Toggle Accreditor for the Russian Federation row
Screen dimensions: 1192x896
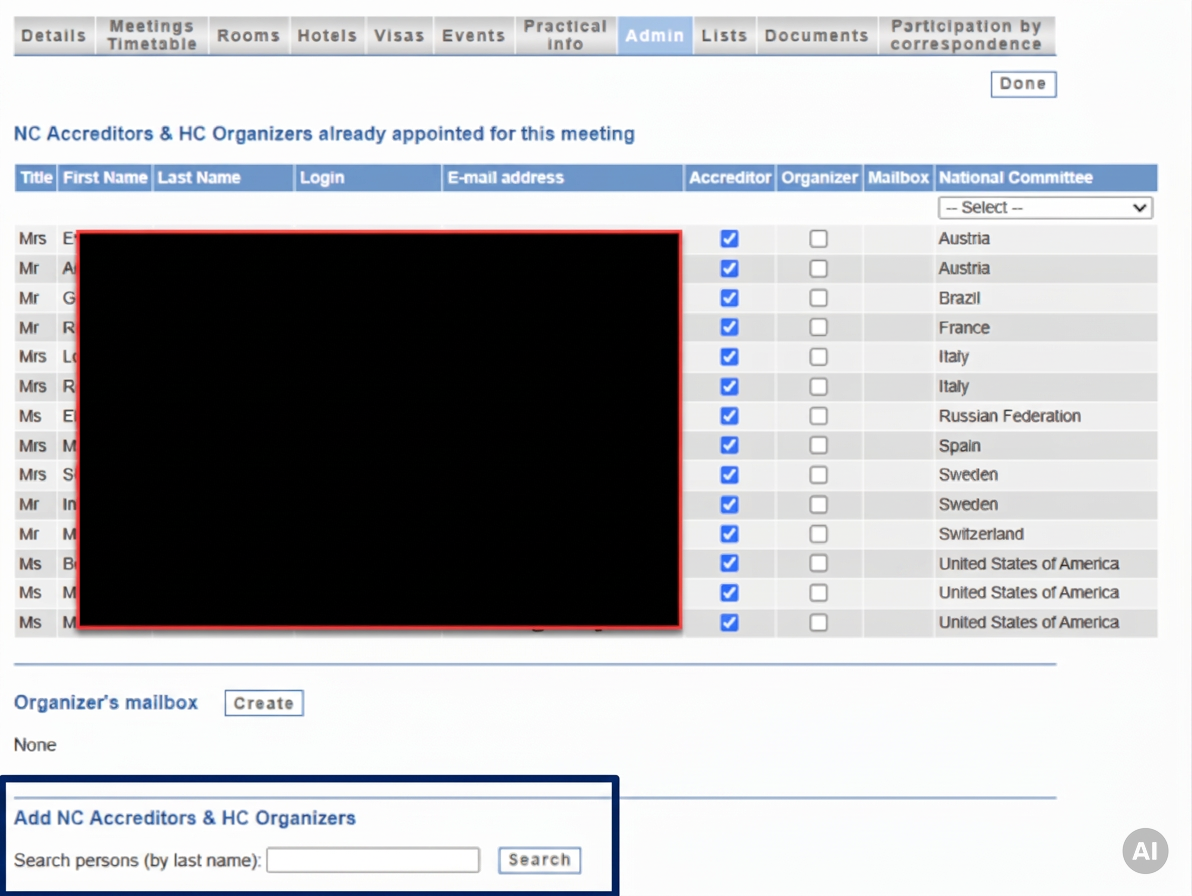click(x=729, y=416)
